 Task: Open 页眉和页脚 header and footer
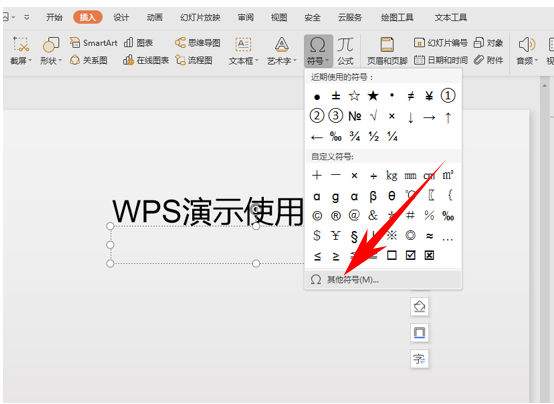(387, 51)
